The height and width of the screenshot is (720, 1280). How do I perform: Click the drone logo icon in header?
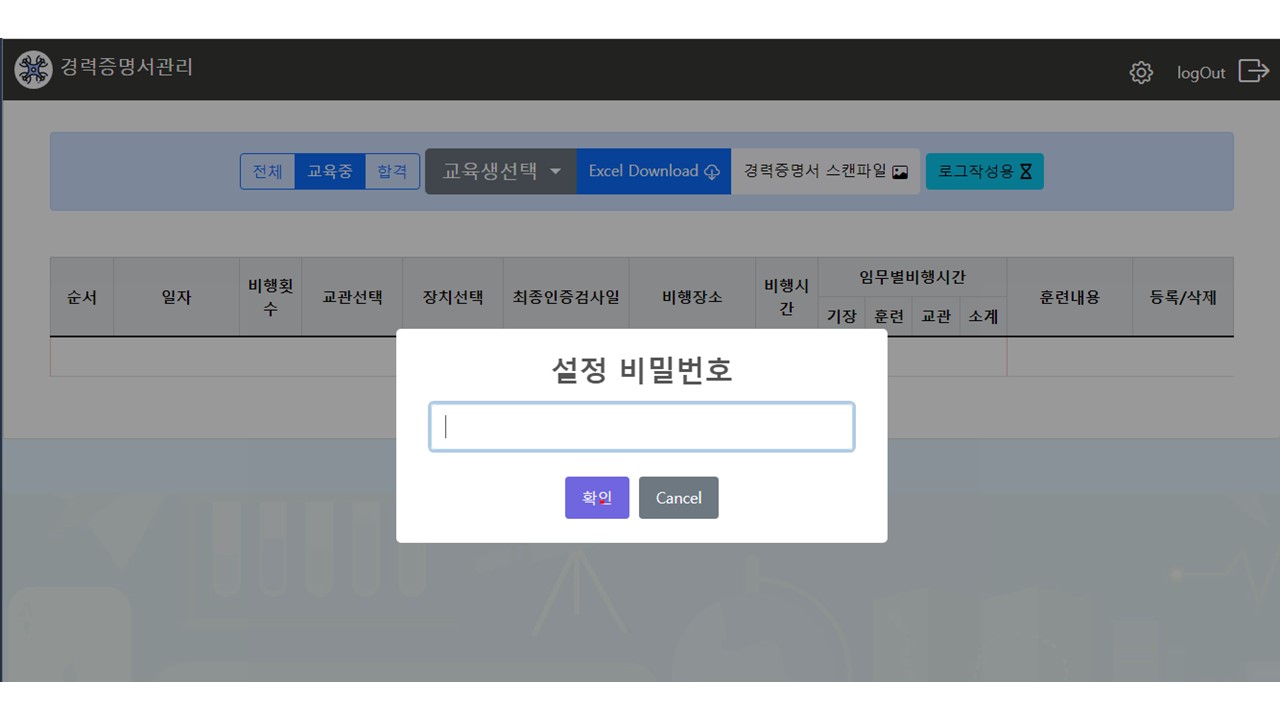33,69
